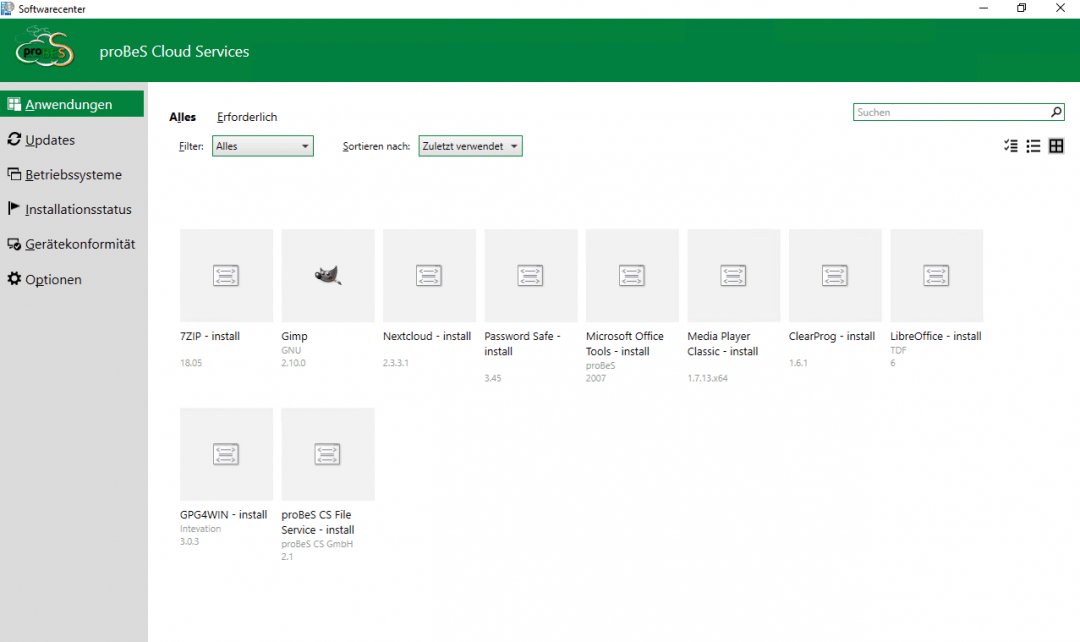The width and height of the screenshot is (1080, 642).
Task: Switch to multi-select list view
Action: (1010, 146)
